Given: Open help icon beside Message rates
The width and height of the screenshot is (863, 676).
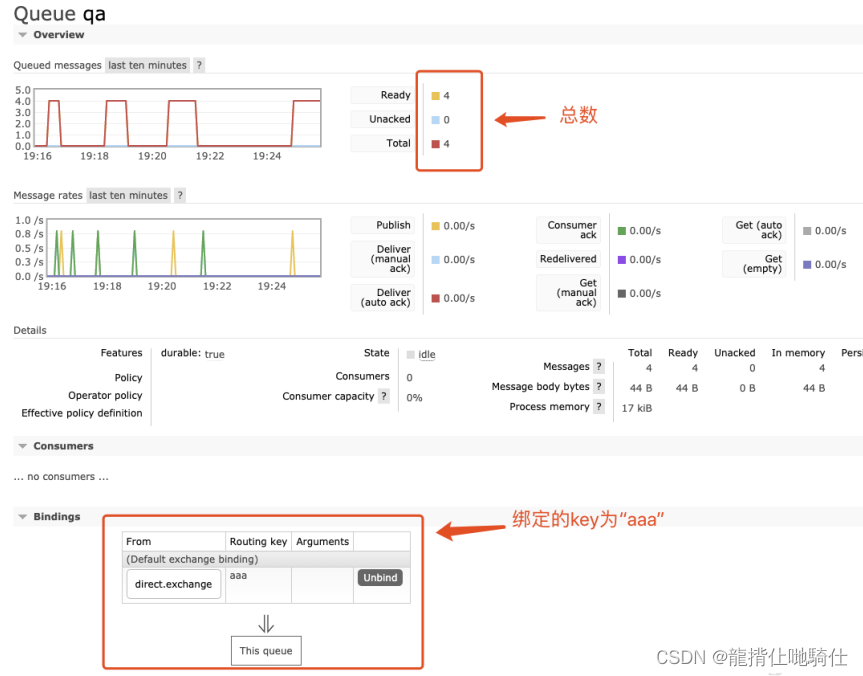Looking at the screenshot, I should tap(180, 195).
